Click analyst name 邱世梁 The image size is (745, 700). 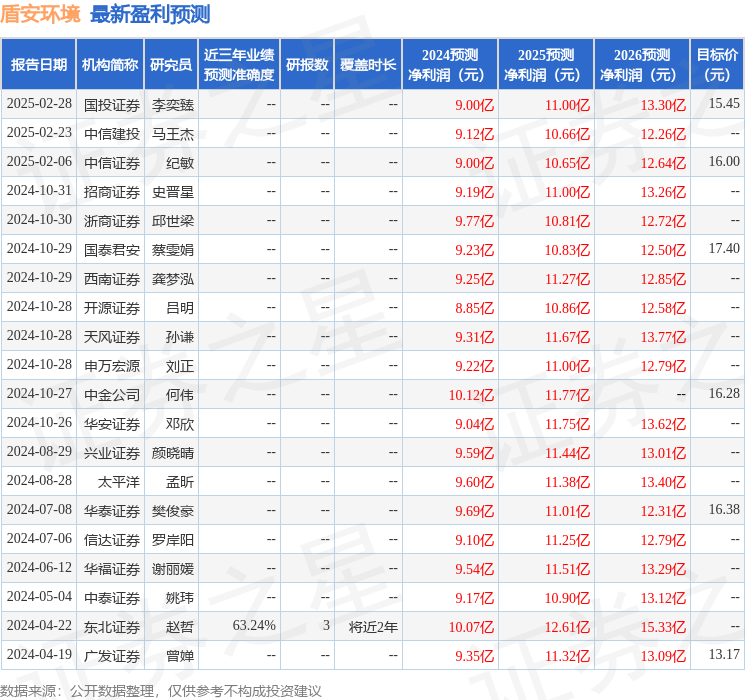(x=172, y=221)
